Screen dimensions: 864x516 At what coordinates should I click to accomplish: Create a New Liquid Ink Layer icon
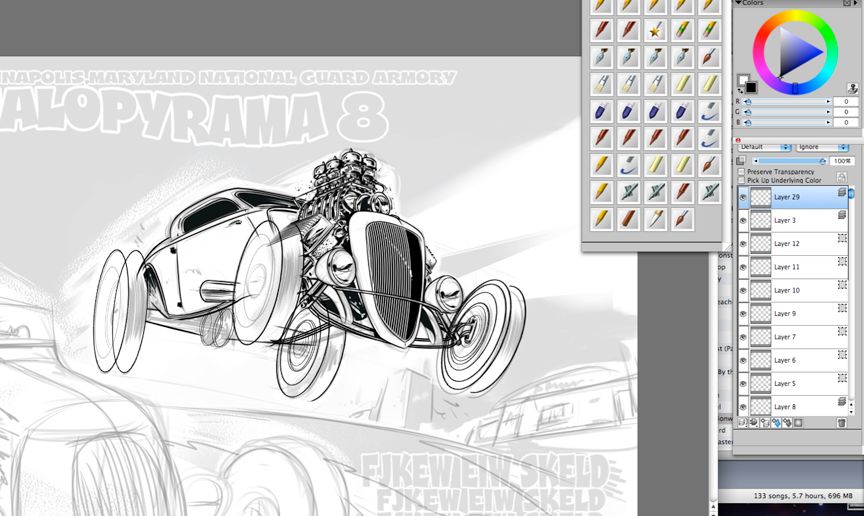pos(787,423)
